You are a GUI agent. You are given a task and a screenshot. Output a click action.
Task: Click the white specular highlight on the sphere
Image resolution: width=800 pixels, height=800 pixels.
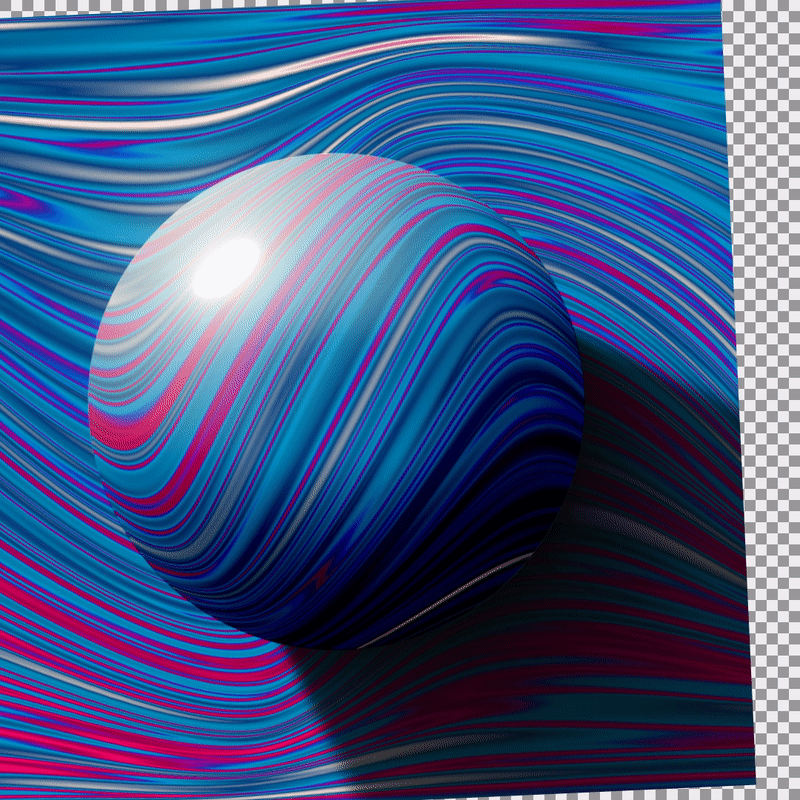(x=226, y=268)
